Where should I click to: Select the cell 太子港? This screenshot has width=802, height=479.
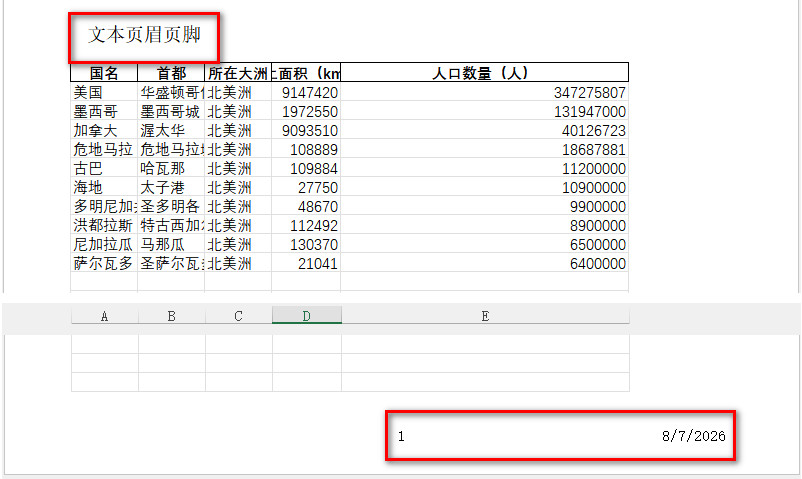tap(171, 187)
